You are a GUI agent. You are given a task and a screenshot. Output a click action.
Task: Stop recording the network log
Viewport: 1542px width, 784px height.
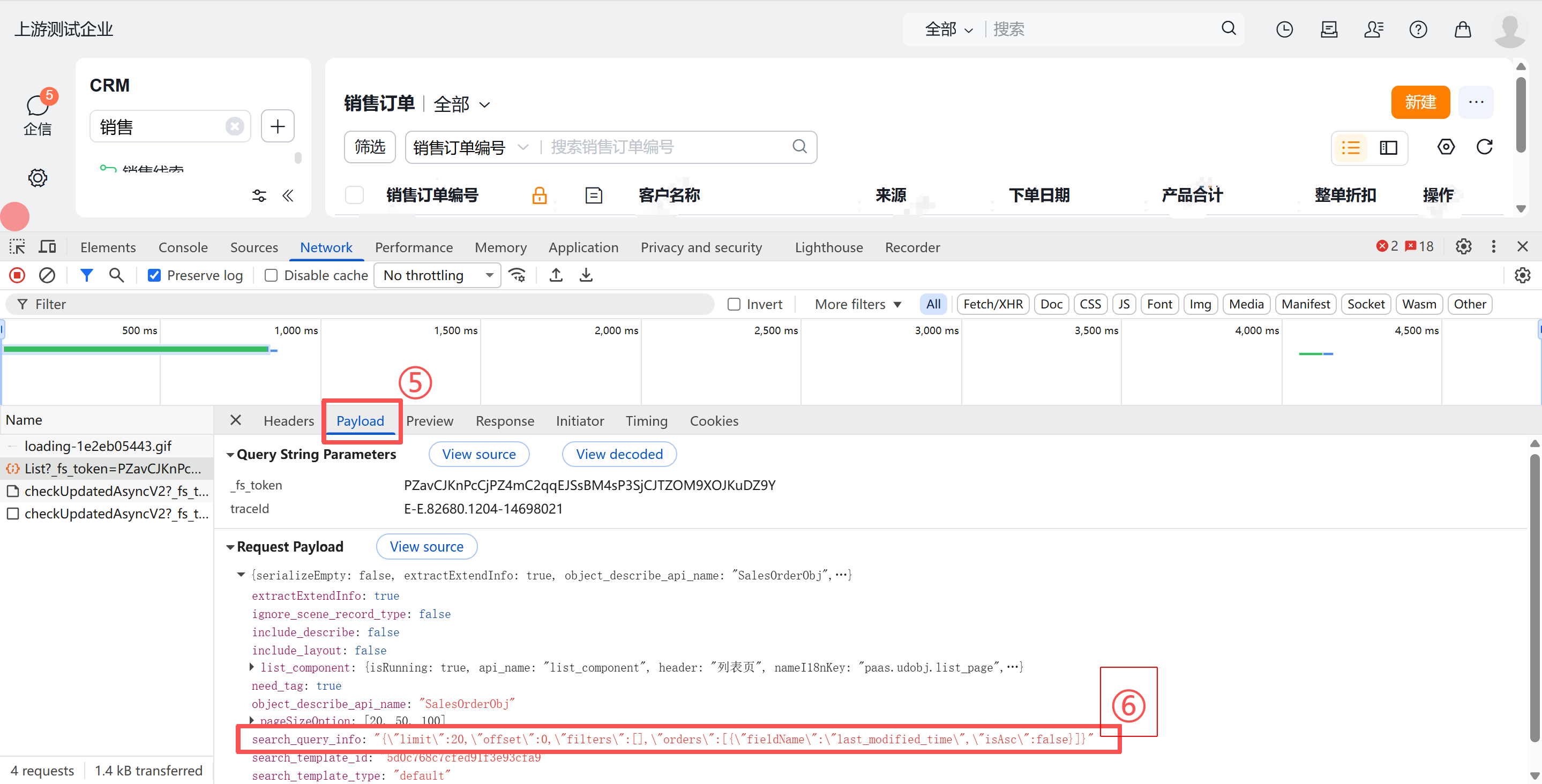point(16,275)
